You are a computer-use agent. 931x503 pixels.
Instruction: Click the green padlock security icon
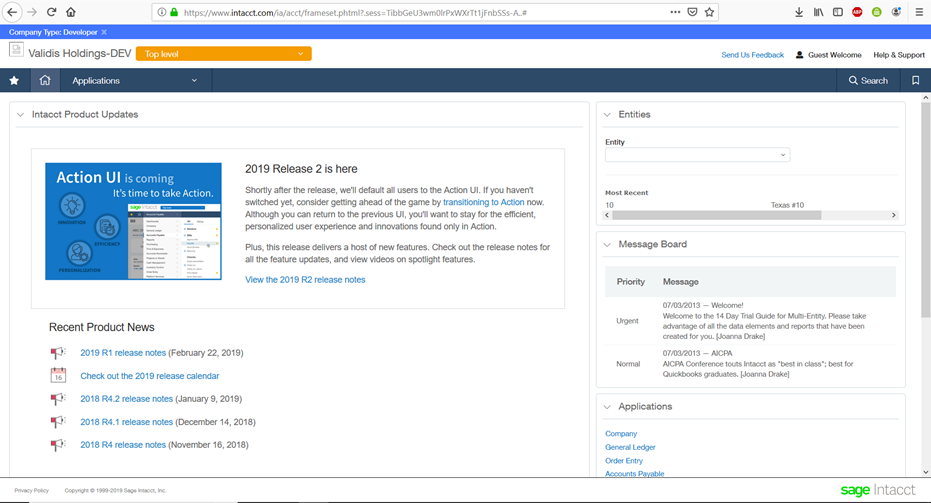tap(174, 12)
